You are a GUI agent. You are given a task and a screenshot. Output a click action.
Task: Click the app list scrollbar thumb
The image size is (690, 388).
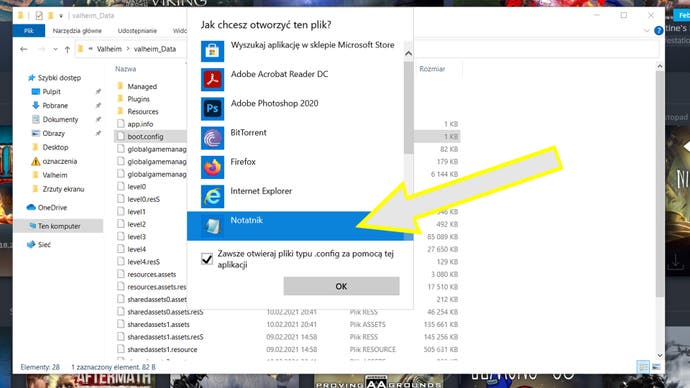[408, 108]
